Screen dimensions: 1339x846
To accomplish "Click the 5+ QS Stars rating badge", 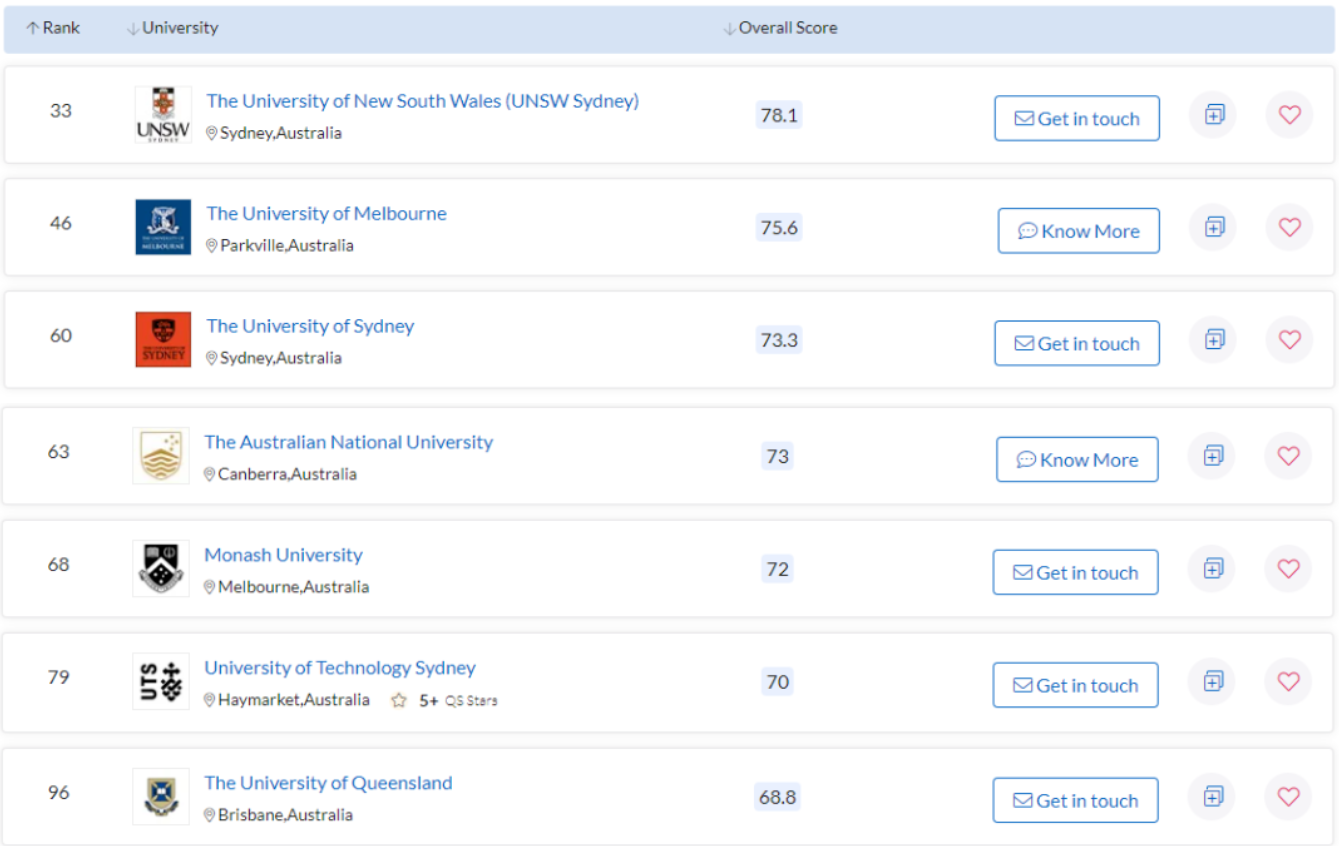I will (444, 701).
